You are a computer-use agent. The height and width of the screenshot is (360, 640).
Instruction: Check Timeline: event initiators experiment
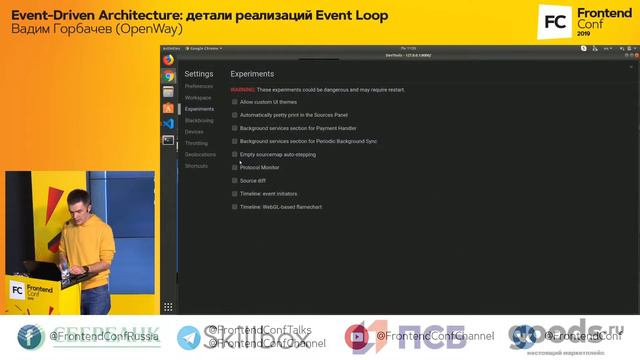(235, 193)
